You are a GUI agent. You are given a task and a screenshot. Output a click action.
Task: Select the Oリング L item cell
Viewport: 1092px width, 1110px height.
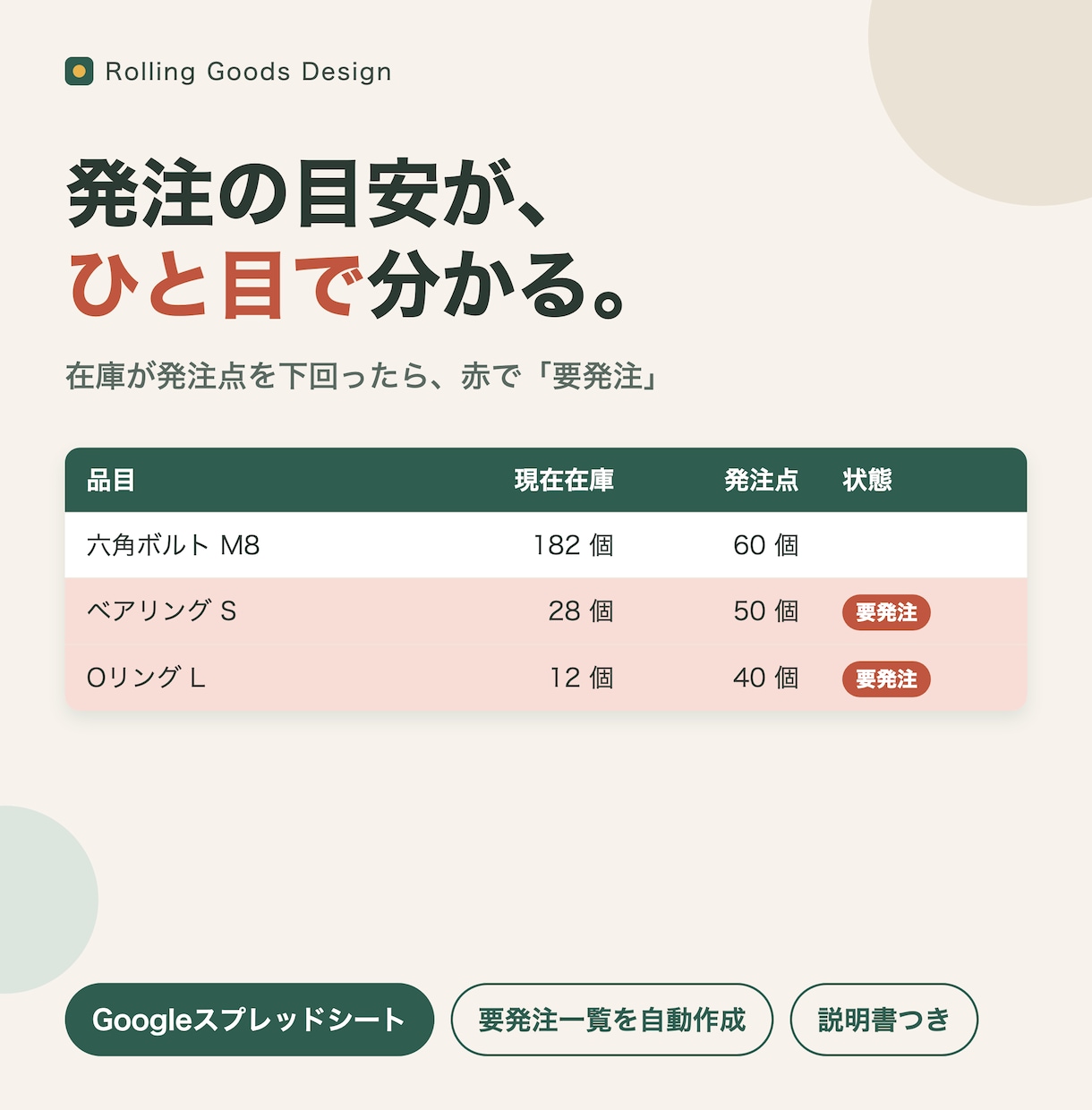[x=146, y=678]
